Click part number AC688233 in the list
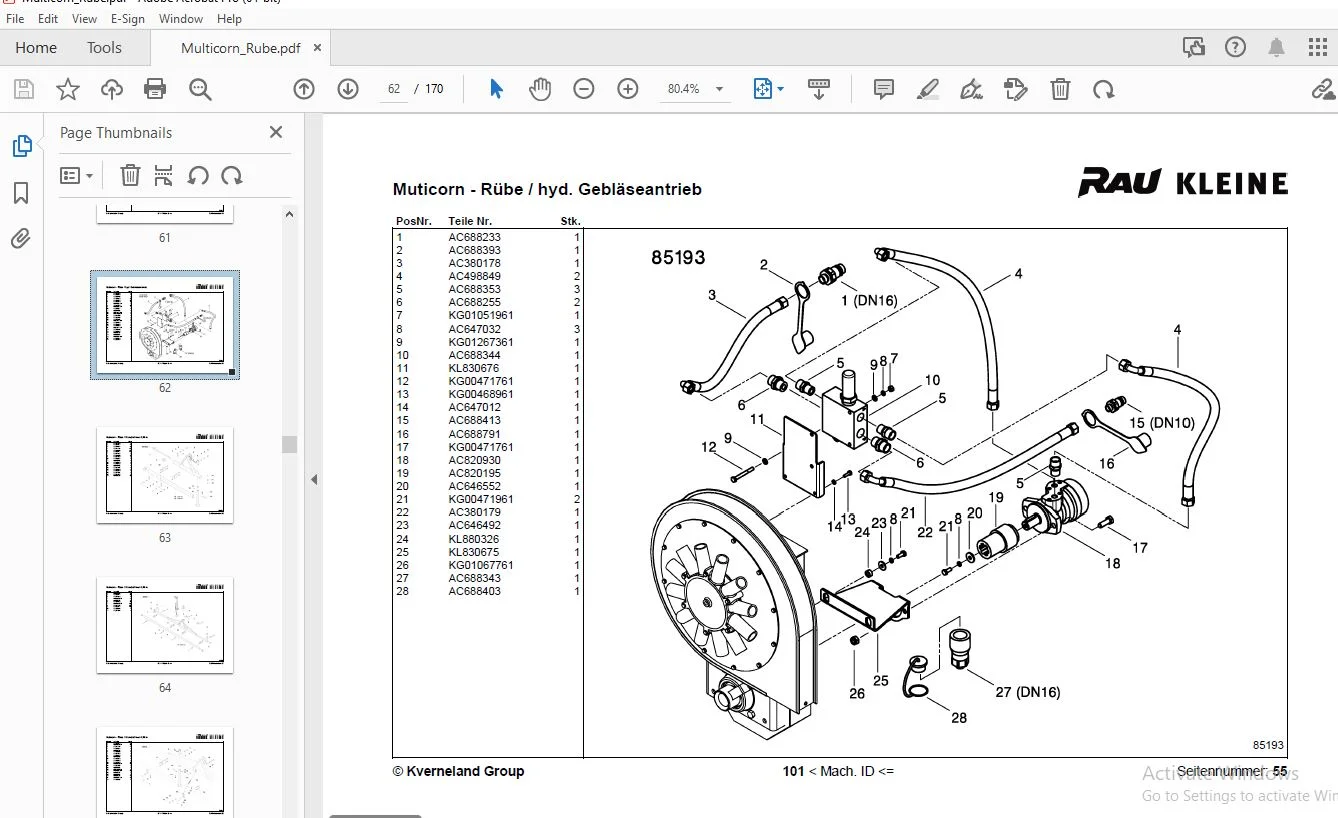This screenshot has height=818, width=1338. (x=475, y=237)
